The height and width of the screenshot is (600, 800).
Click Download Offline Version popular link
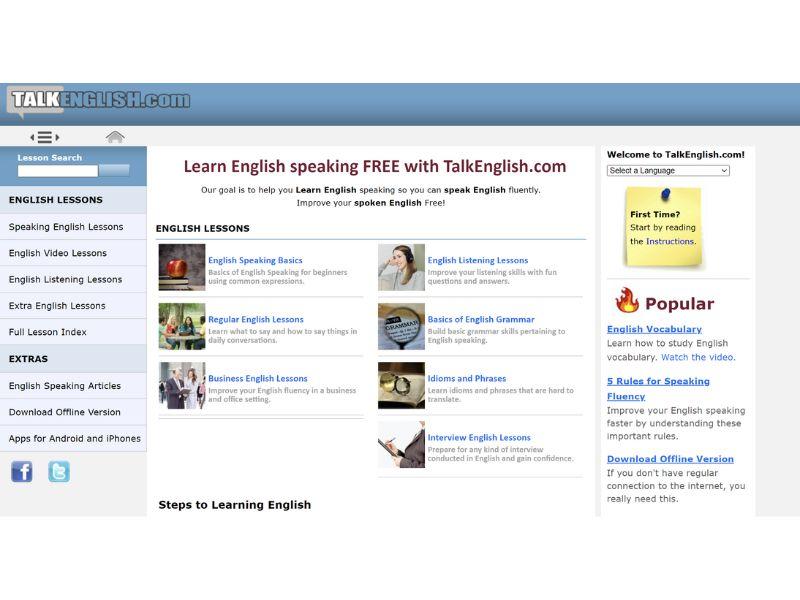pyautogui.click(x=670, y=459)
